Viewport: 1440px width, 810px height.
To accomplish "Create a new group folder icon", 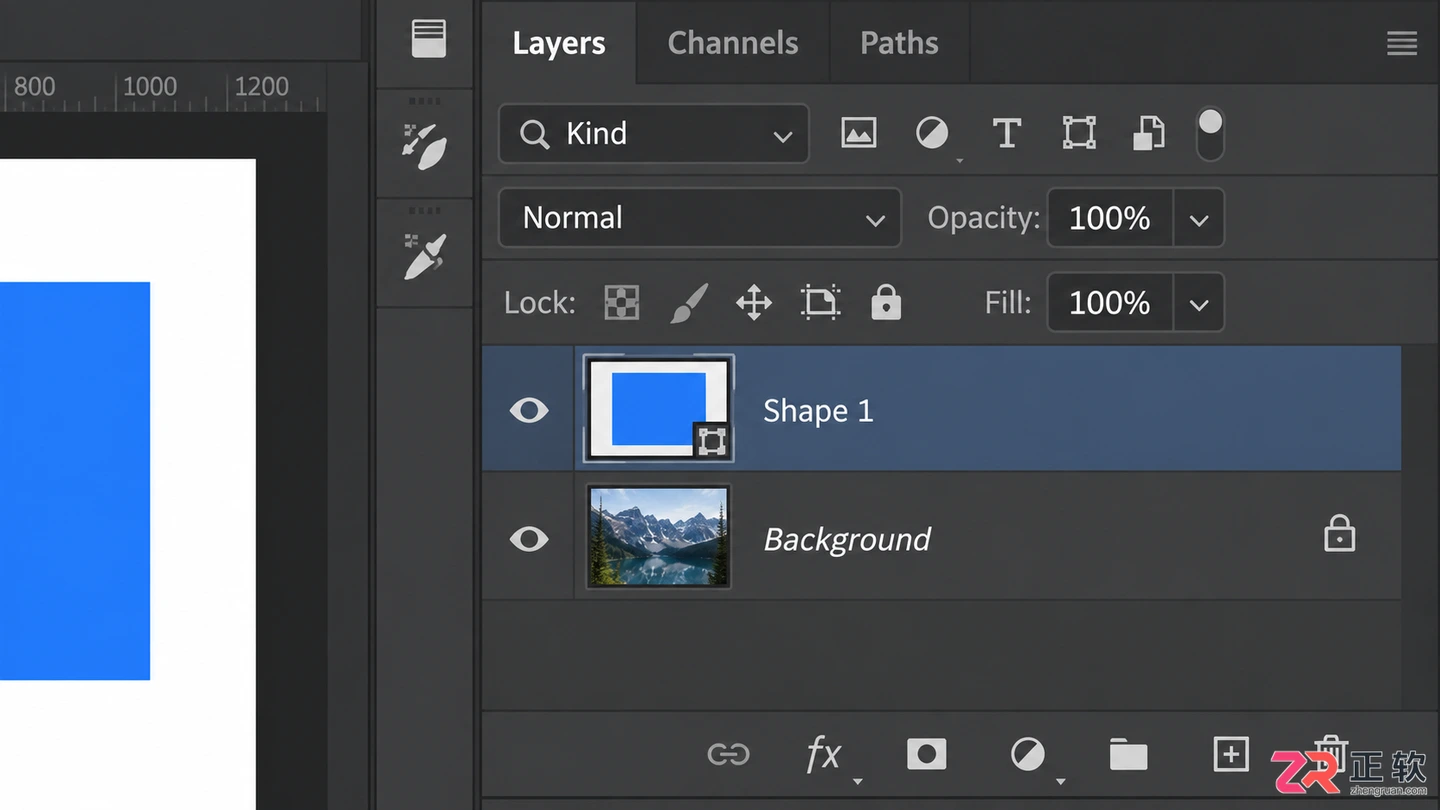I will click(x=1128, y=754).
